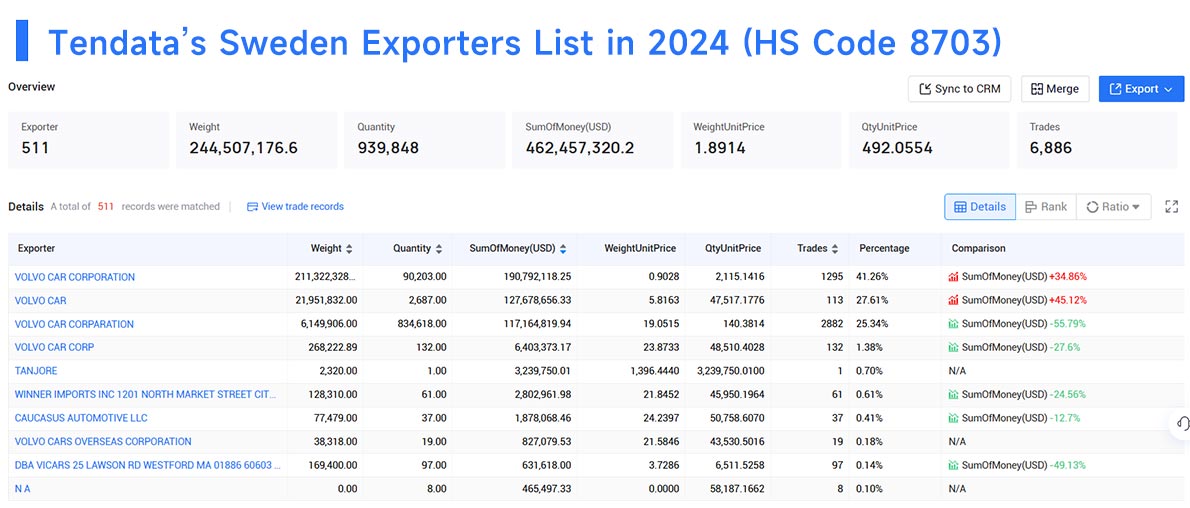This screenshot has width=1190, height=508.
Task: Open the Ratio view dropdown
Action: 1113,207
